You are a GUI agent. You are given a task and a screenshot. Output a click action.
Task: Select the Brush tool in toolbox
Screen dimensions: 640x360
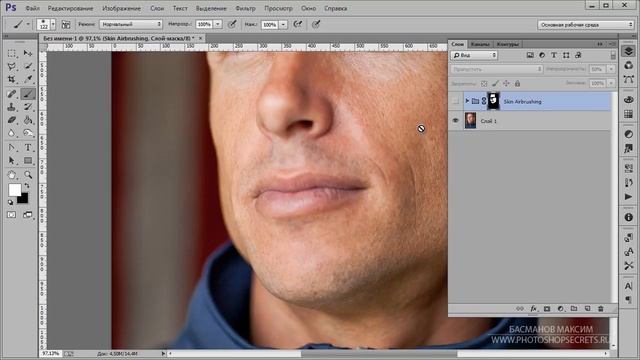pyautogui.click(x=28, y=94)
